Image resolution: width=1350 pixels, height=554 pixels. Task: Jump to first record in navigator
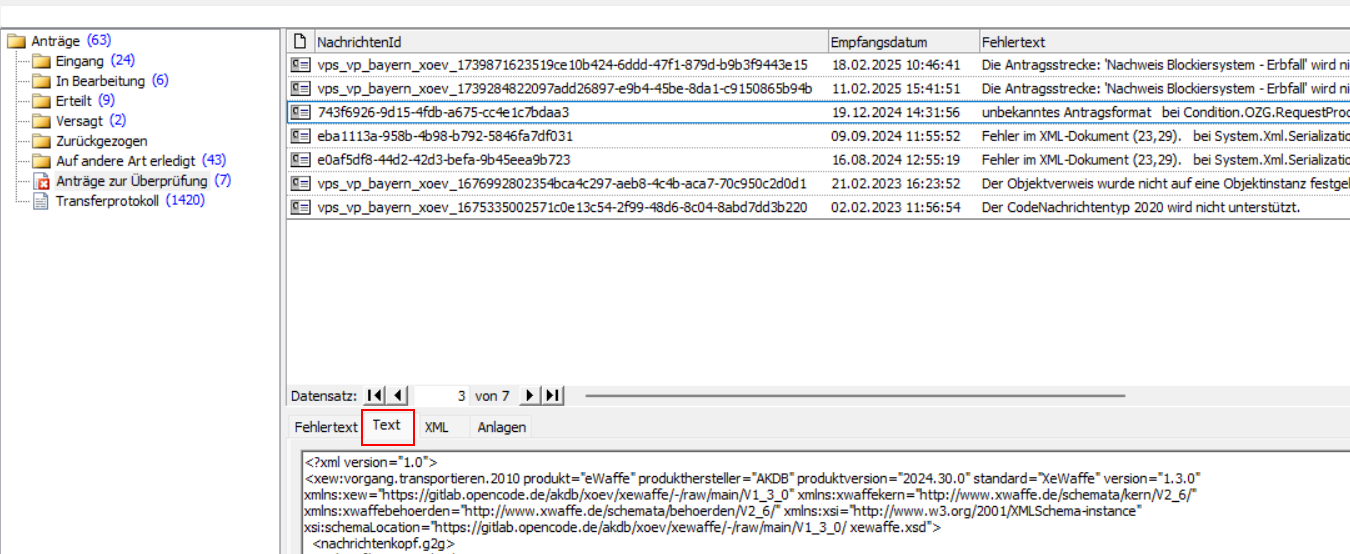click(x=375, y=396)
